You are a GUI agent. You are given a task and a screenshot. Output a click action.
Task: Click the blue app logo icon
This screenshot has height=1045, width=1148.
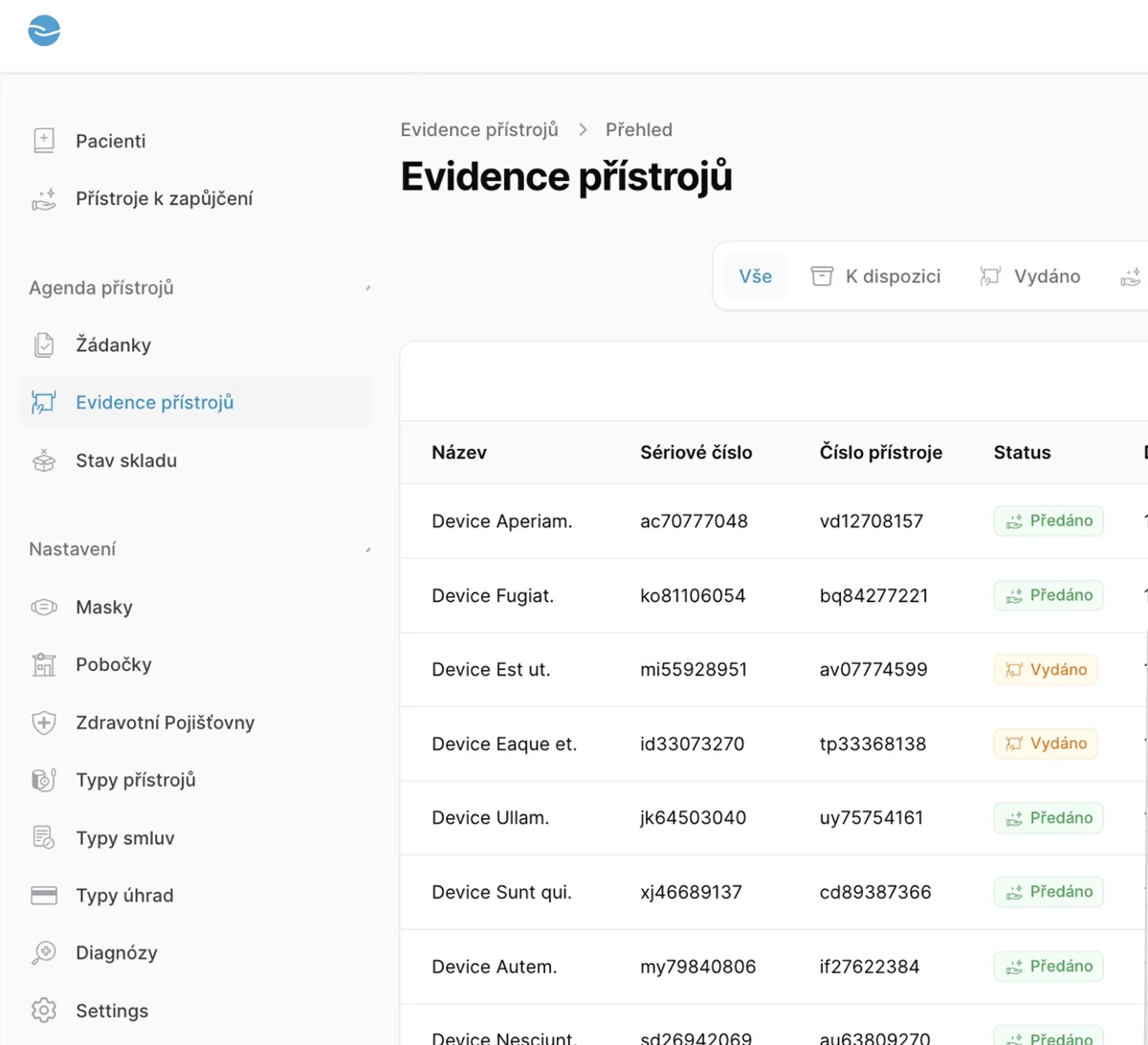pyautogui.click(x=44, y=31)
